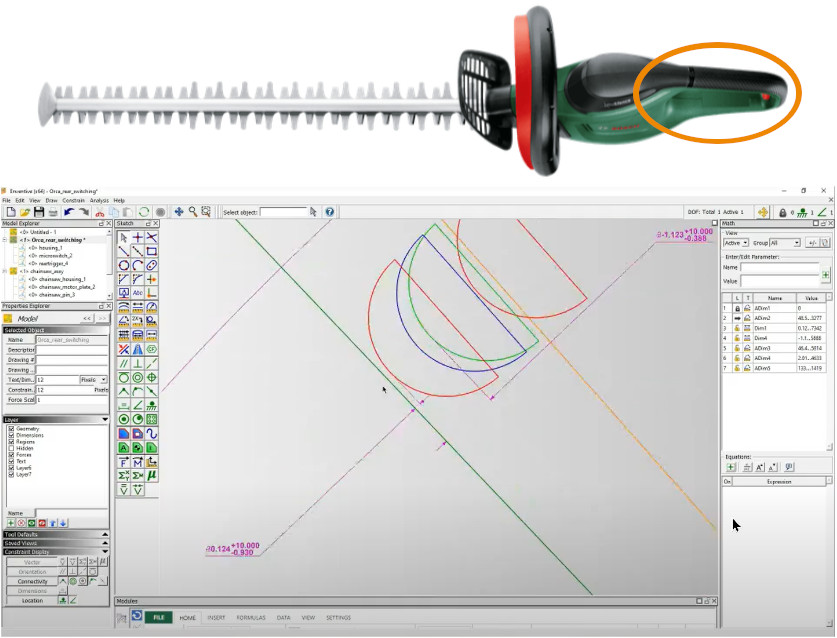837x638 pixels.
Task: Select the force F vector tool
Action: tap(123, 462)
